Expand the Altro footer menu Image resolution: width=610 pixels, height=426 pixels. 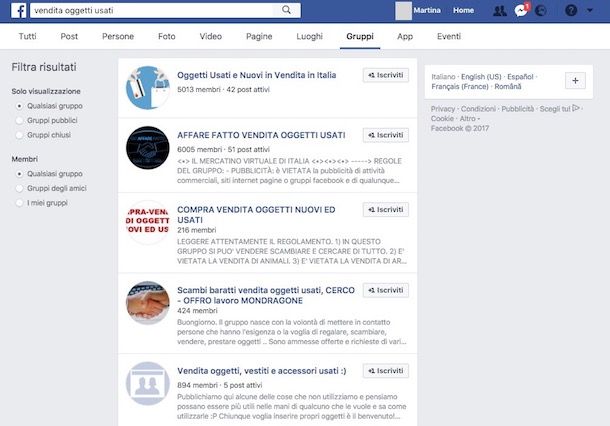pos(468,119)
